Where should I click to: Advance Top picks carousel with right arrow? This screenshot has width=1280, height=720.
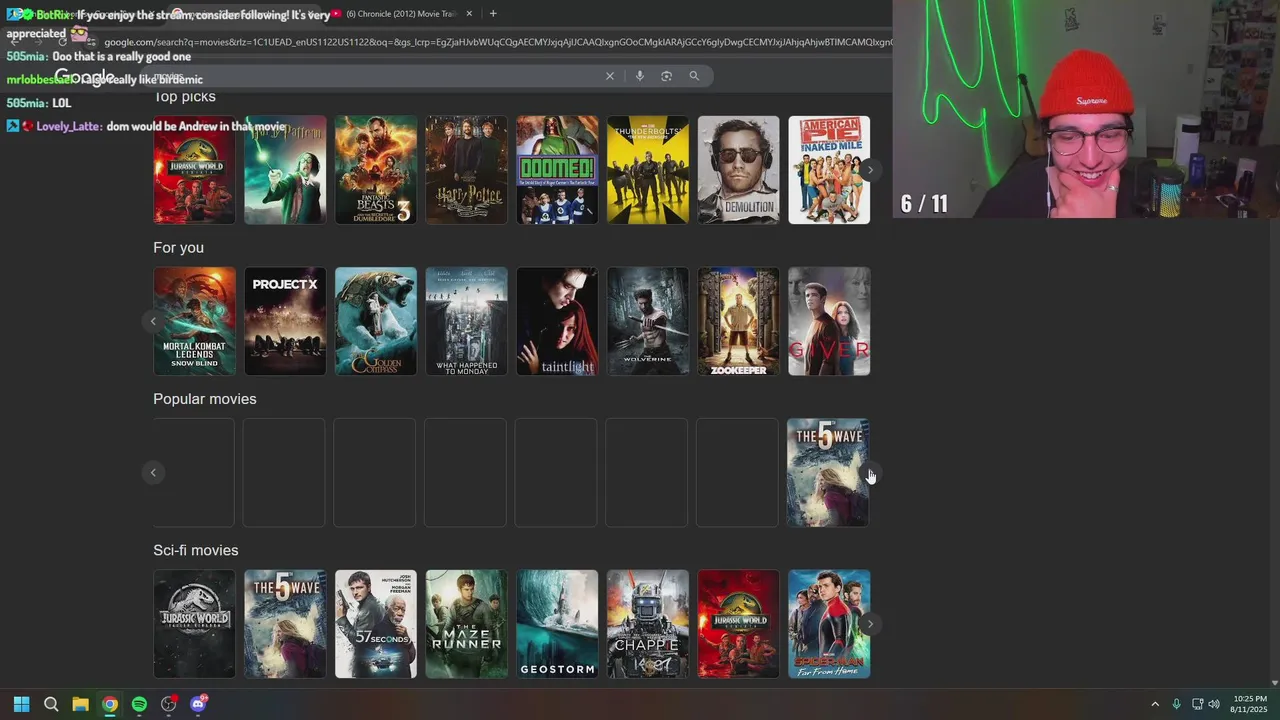(870, 170)
